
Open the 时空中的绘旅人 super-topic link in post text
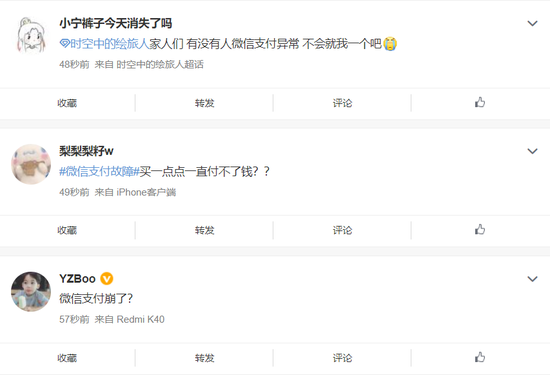tap(109, 43)
